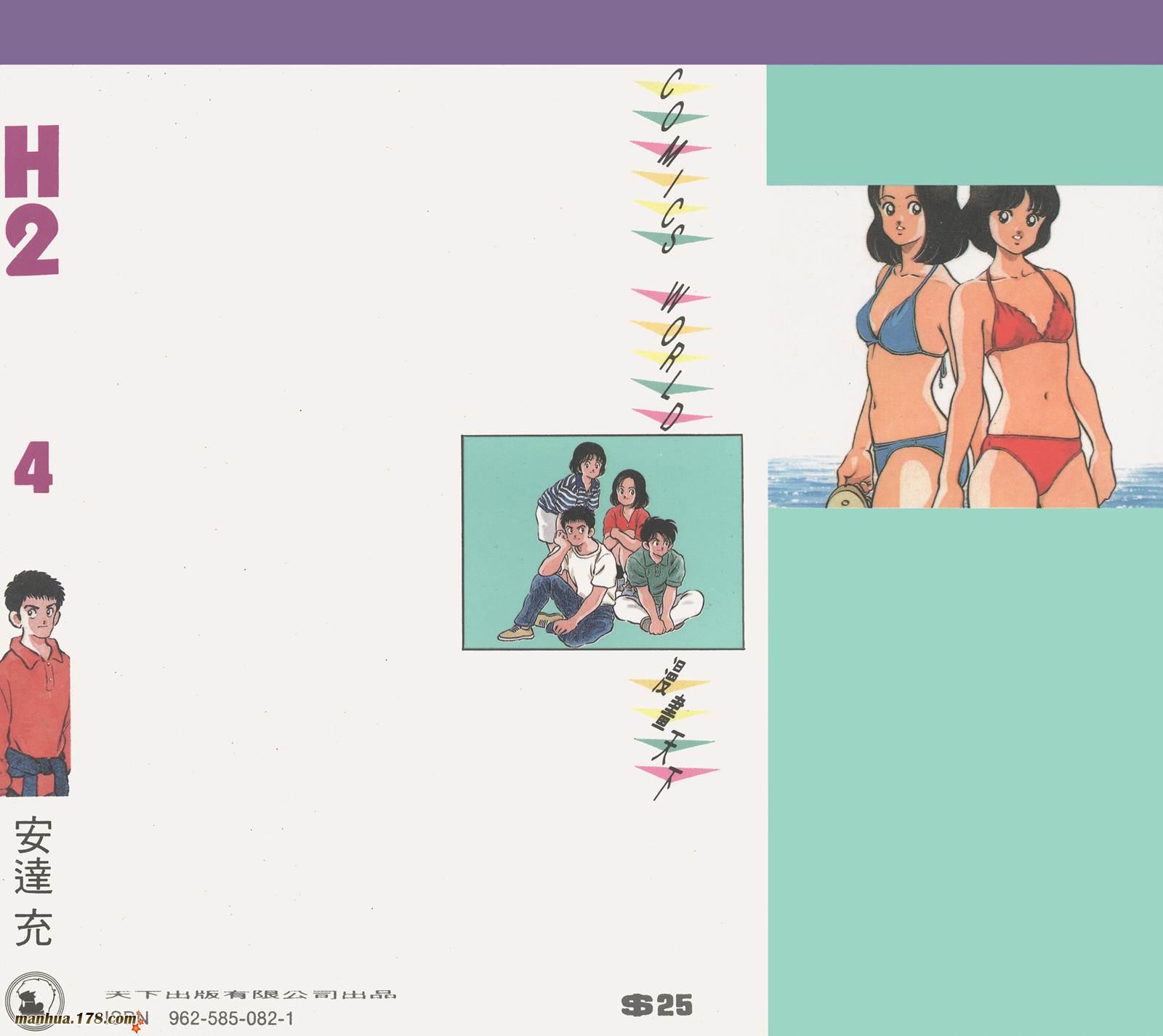Viewport: 1163px width, 1036px height.
Task: Click the 天下出版有限公司出品 publisher text
Action: [250, 994]
